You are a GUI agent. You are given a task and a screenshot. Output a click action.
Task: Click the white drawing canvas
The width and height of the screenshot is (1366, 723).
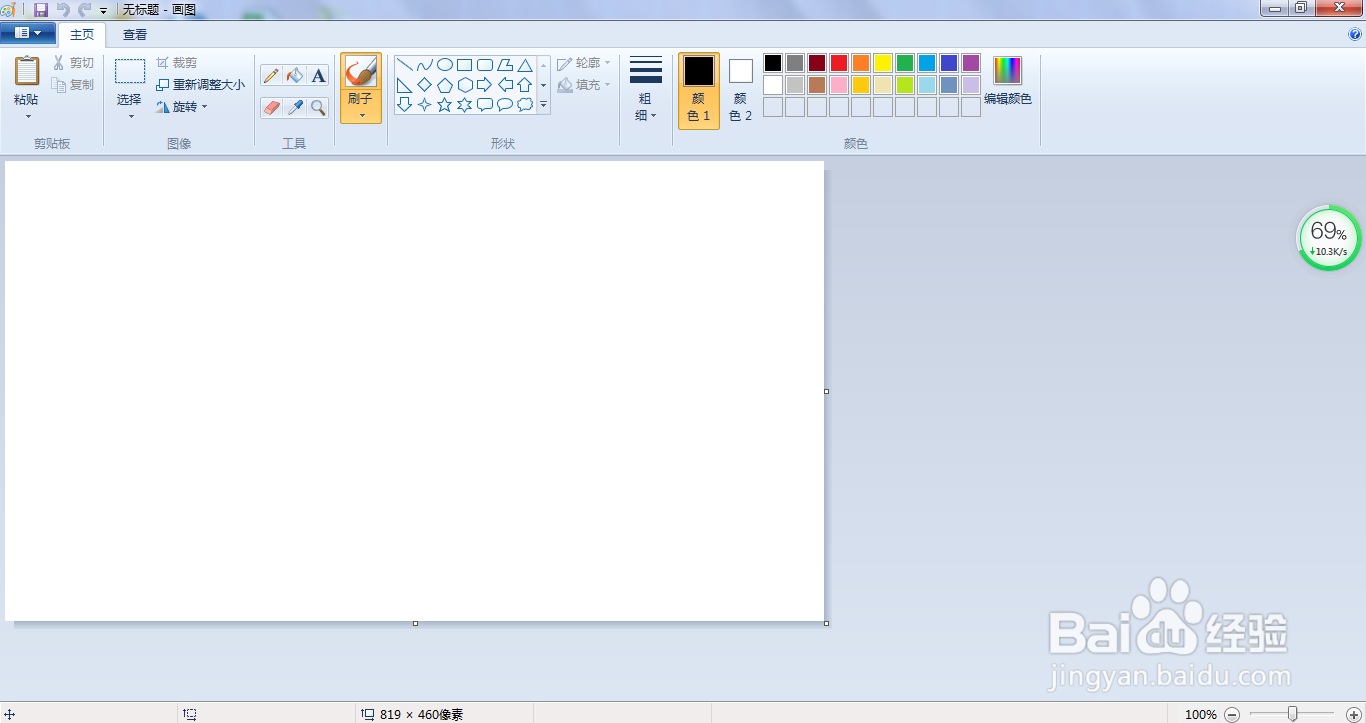click(414, 391)
